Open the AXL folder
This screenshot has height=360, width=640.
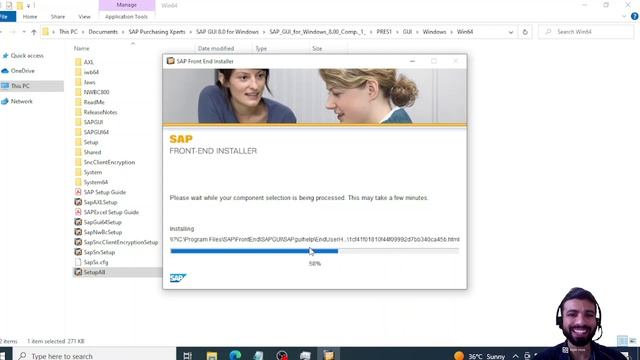[89, 62]
